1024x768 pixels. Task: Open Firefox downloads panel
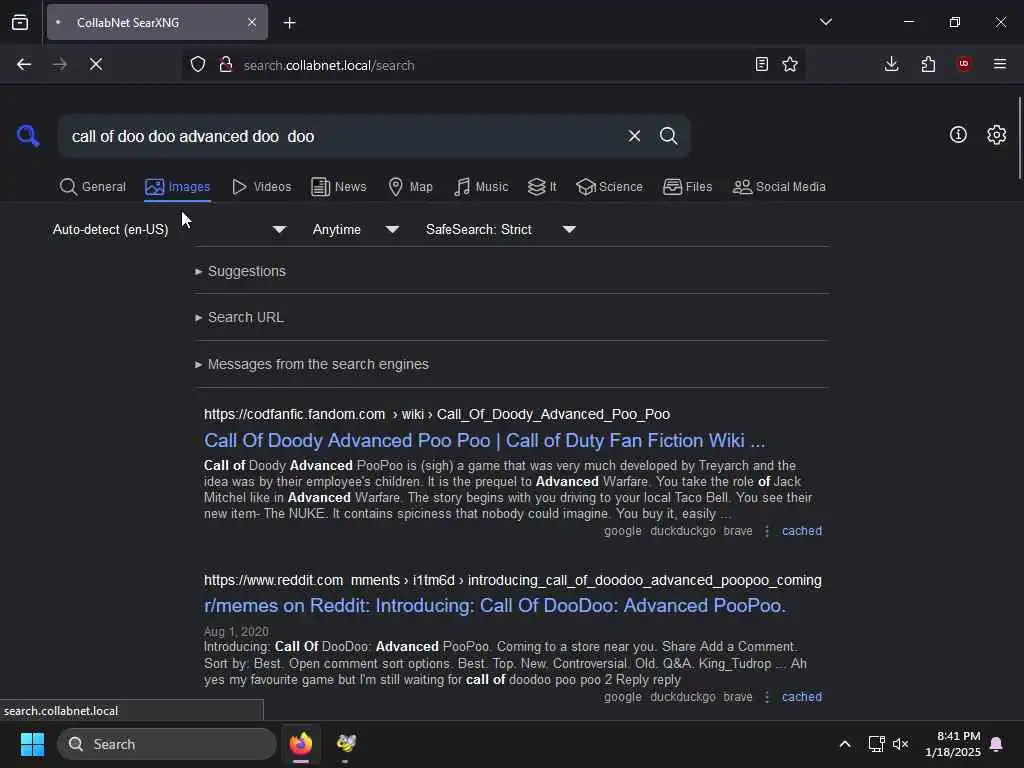pyautogui.click(x=891, y=64)
